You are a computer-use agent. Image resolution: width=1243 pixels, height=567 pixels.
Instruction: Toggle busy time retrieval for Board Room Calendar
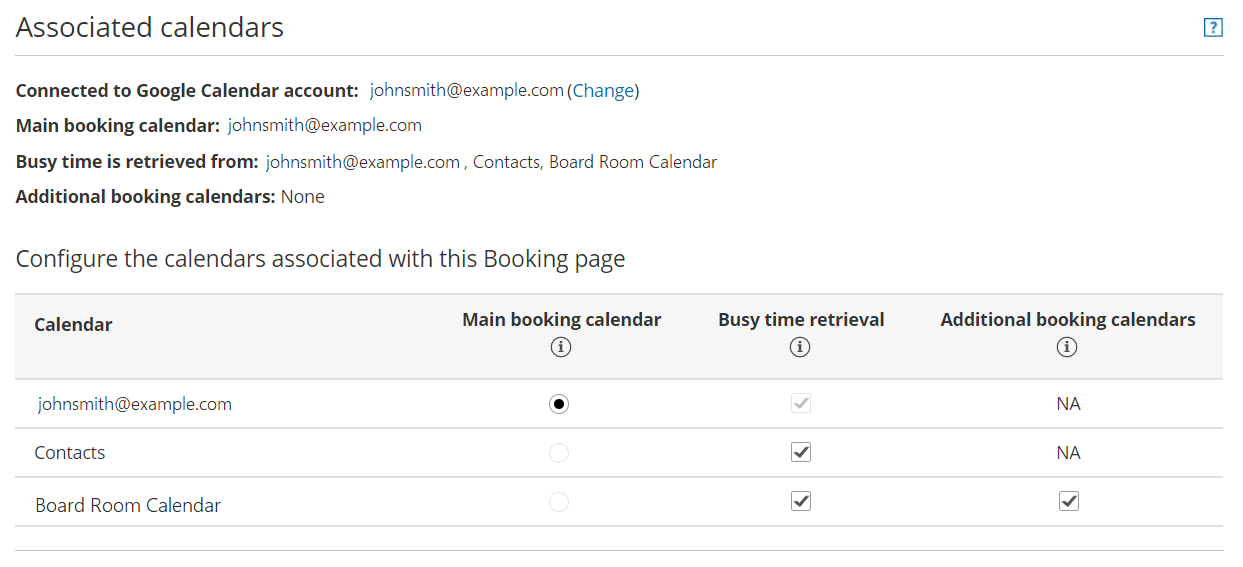coord(800,501)
